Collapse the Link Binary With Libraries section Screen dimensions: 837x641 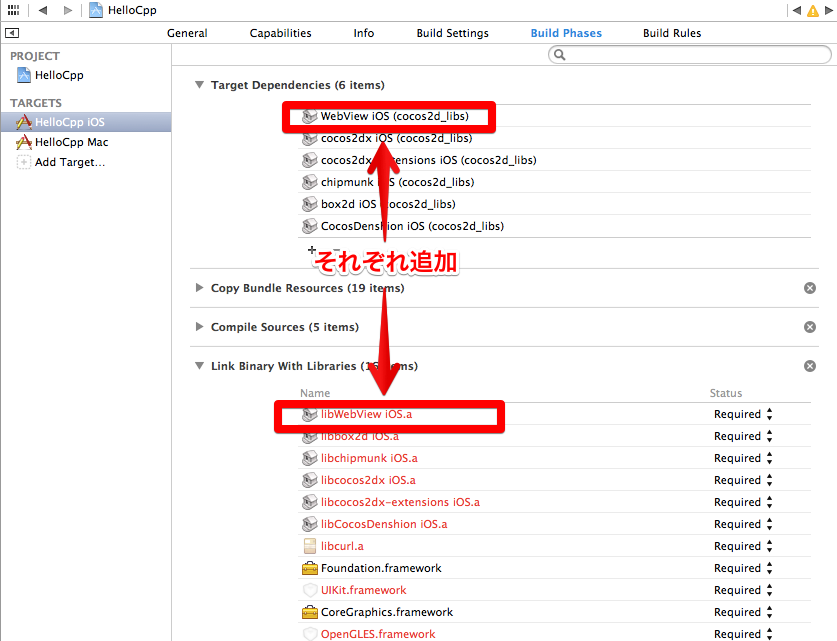[199, 366]
